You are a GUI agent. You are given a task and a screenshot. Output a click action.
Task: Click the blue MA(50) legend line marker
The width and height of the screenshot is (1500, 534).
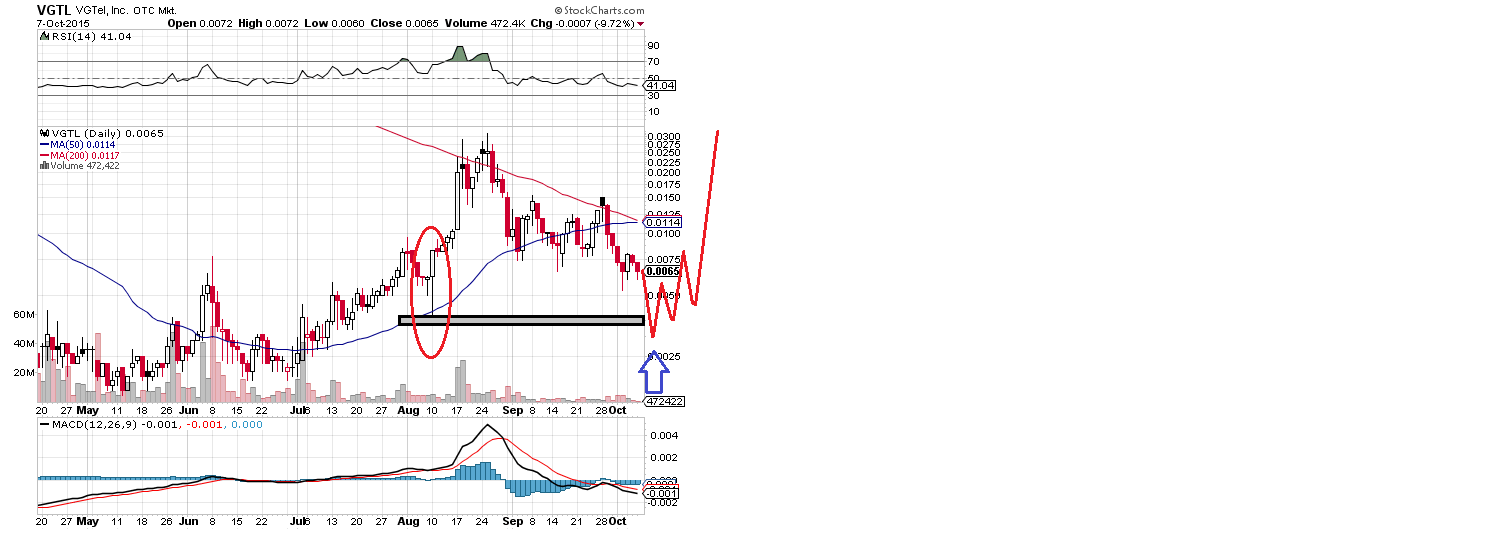click(45, 144)
